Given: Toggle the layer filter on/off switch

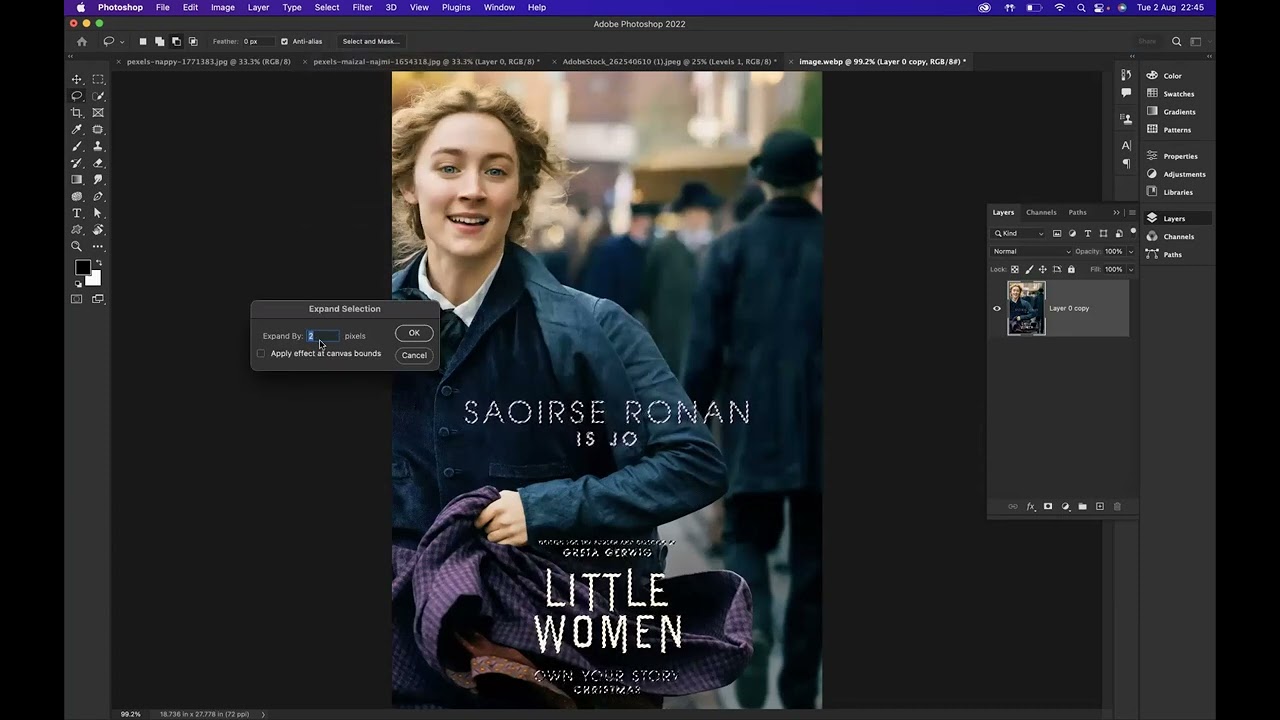Looking at the screenshot, I should 1133,232.
